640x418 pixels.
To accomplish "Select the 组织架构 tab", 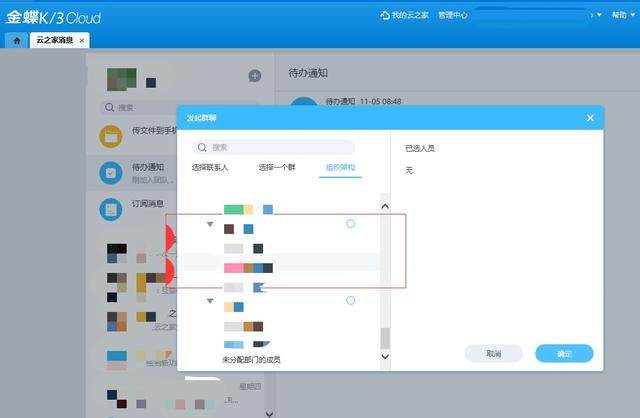I will click(x=340, y=167).
